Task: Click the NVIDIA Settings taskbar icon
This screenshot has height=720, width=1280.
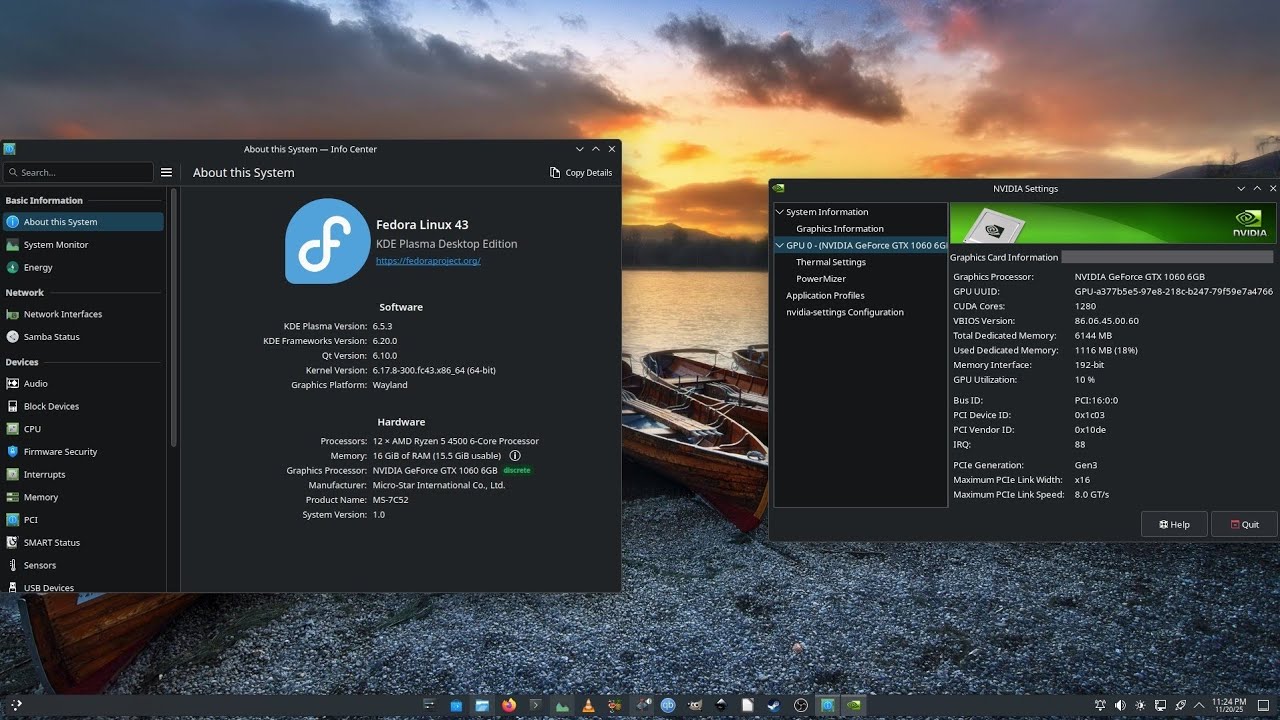Action: 854,705
